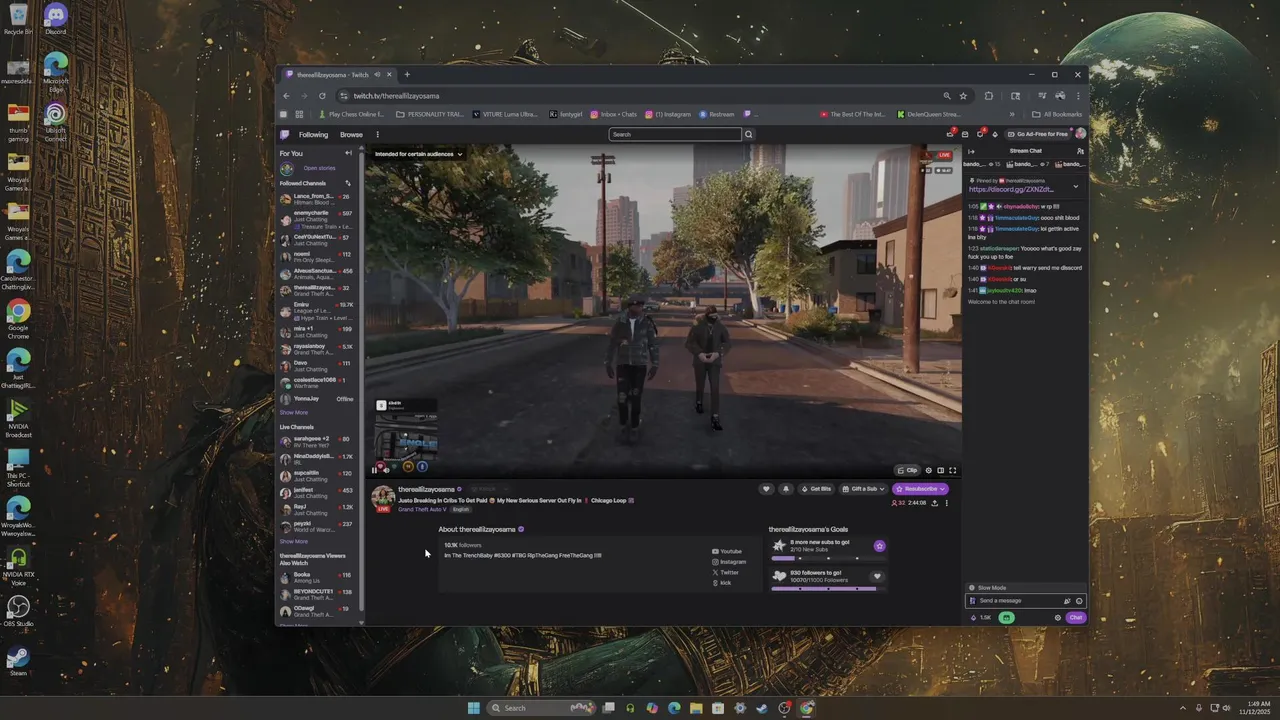
Task: Expand the pinned message chevron in chat
Action: point(1076,186)
